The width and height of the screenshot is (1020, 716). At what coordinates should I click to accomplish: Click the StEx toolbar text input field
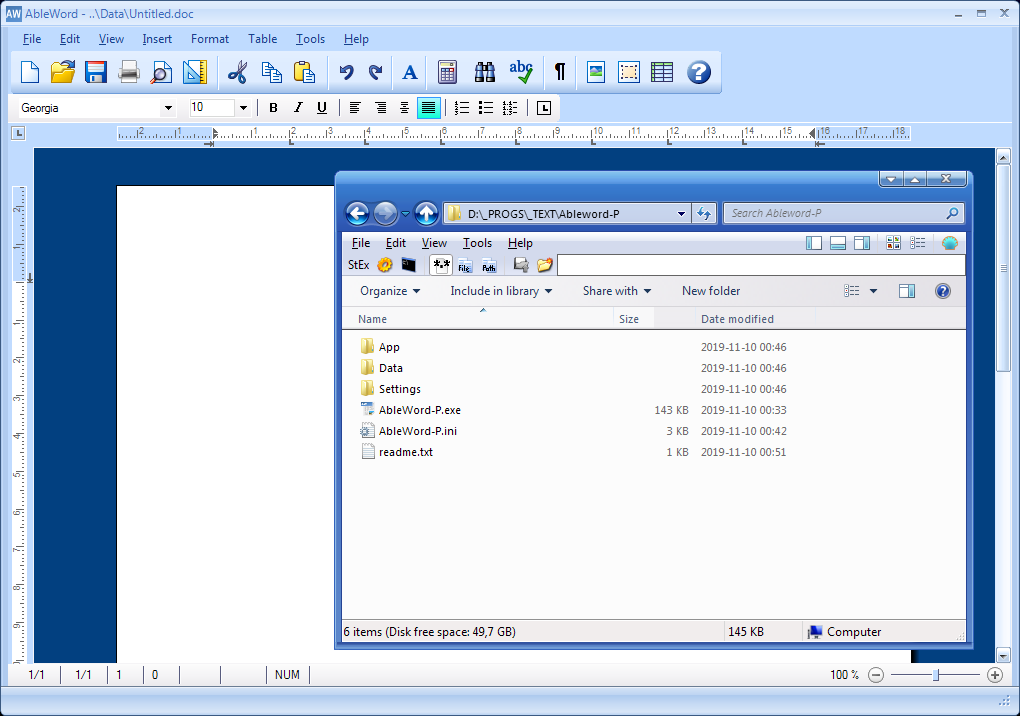[x=761, y=265]
